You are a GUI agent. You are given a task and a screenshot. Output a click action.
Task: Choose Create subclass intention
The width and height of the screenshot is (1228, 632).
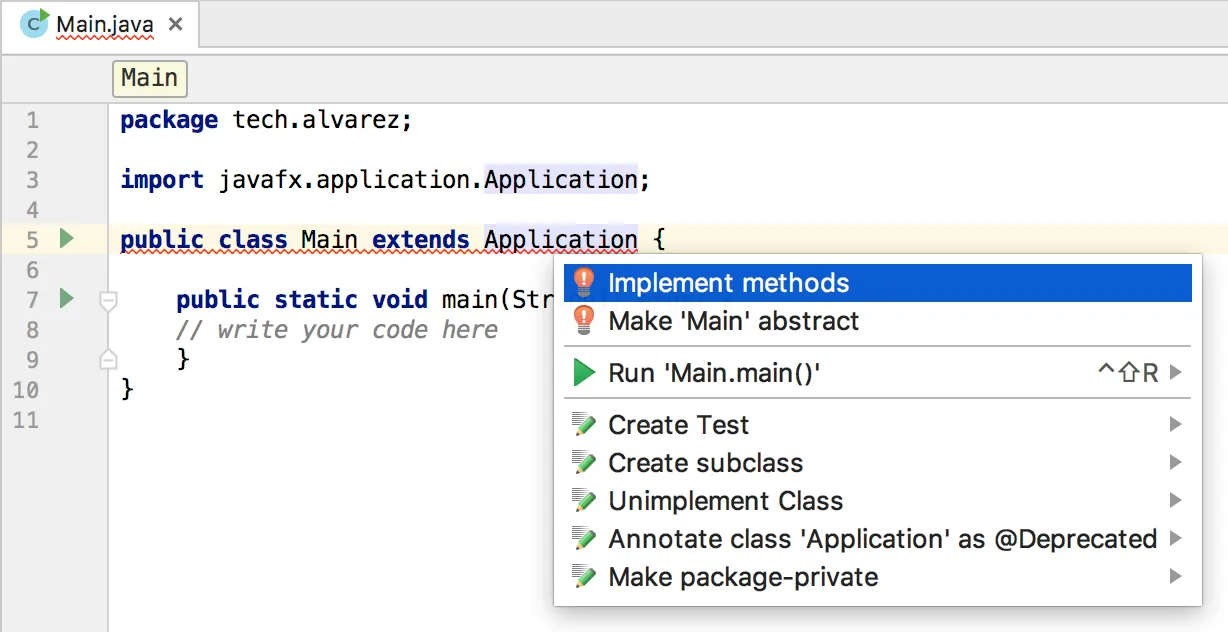pyautogui.click(x=877, y=463)
